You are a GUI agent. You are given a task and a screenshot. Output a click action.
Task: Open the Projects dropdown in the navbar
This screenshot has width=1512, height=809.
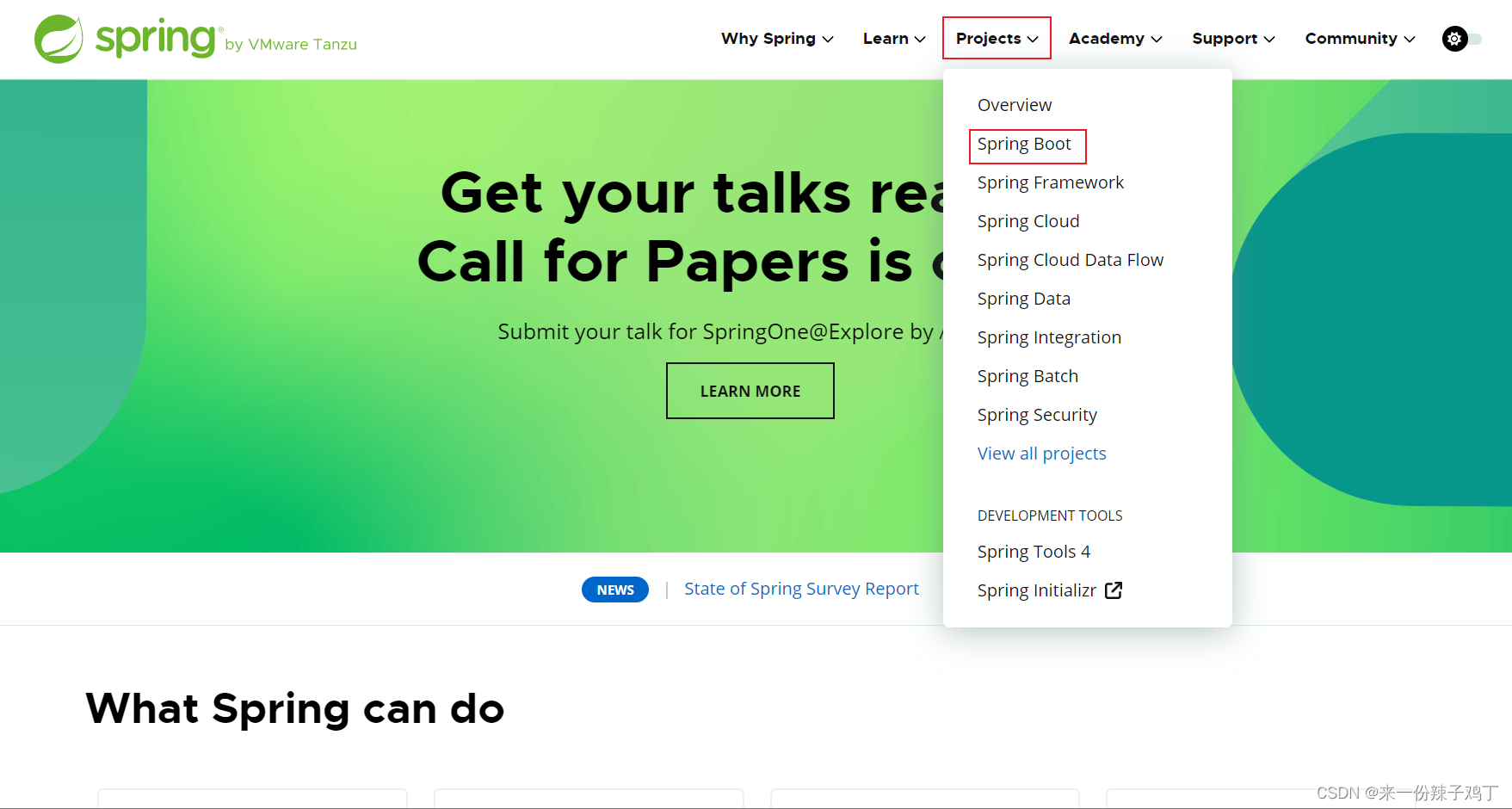click(997, 39)
